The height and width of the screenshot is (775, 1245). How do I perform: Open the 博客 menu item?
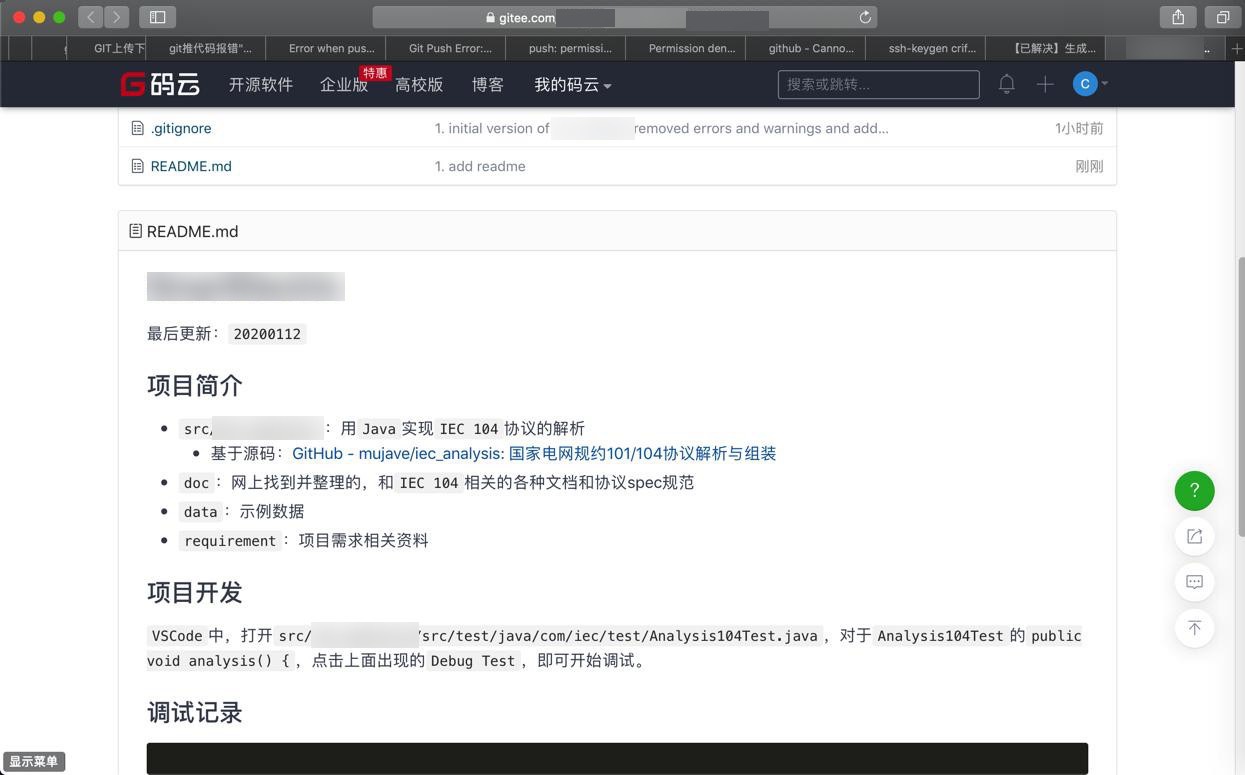click(488, 85)
